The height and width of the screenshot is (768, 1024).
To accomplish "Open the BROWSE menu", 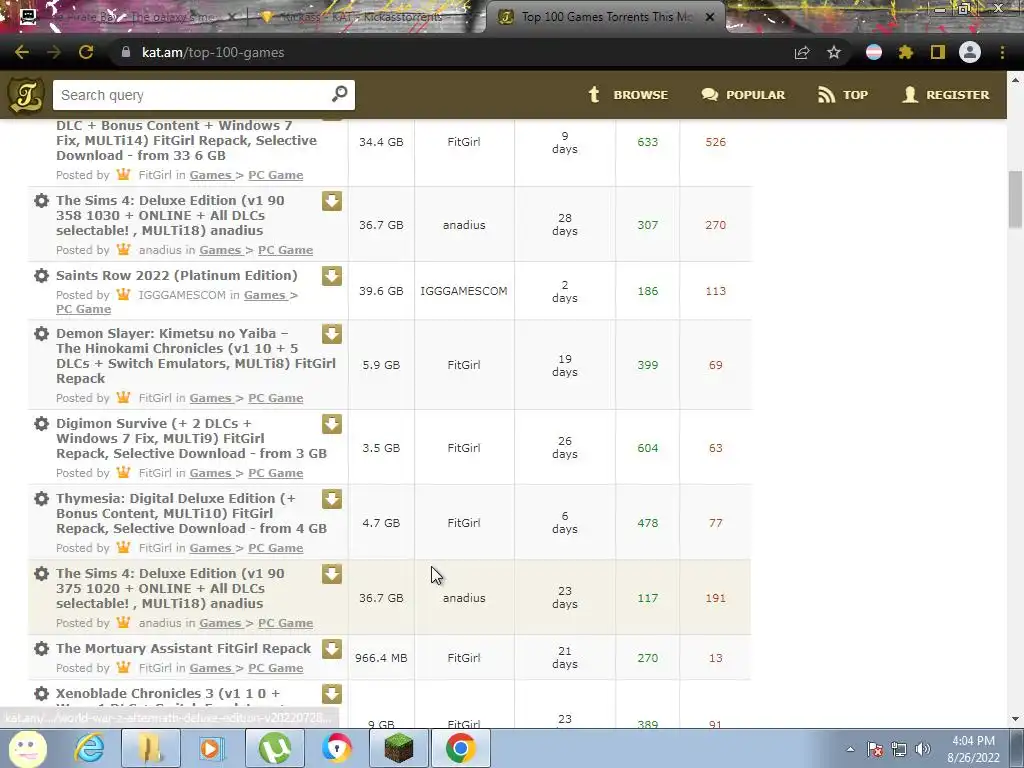I will [627, 95].
